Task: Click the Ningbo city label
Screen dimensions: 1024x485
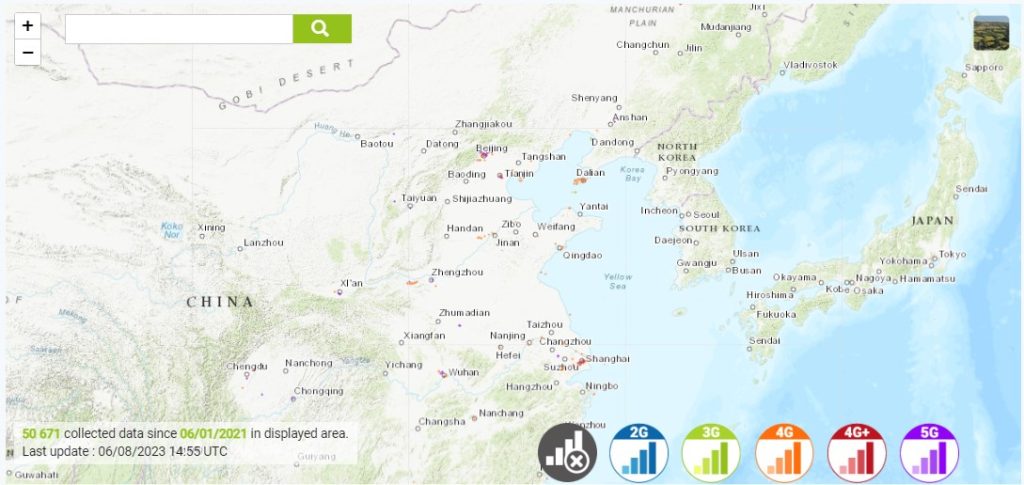Action: point(601,386)
